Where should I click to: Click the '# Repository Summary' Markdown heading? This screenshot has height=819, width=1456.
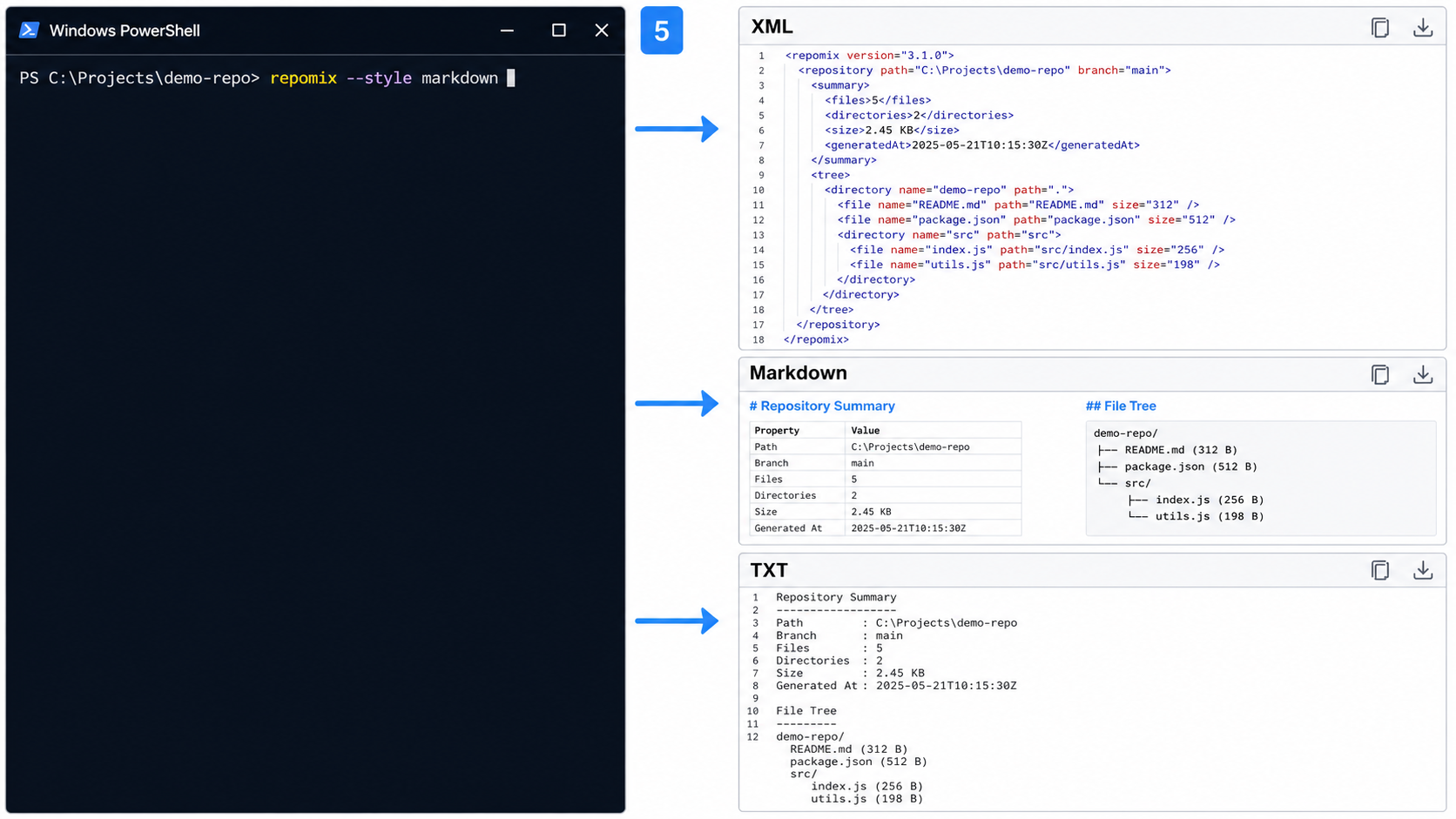822,406
